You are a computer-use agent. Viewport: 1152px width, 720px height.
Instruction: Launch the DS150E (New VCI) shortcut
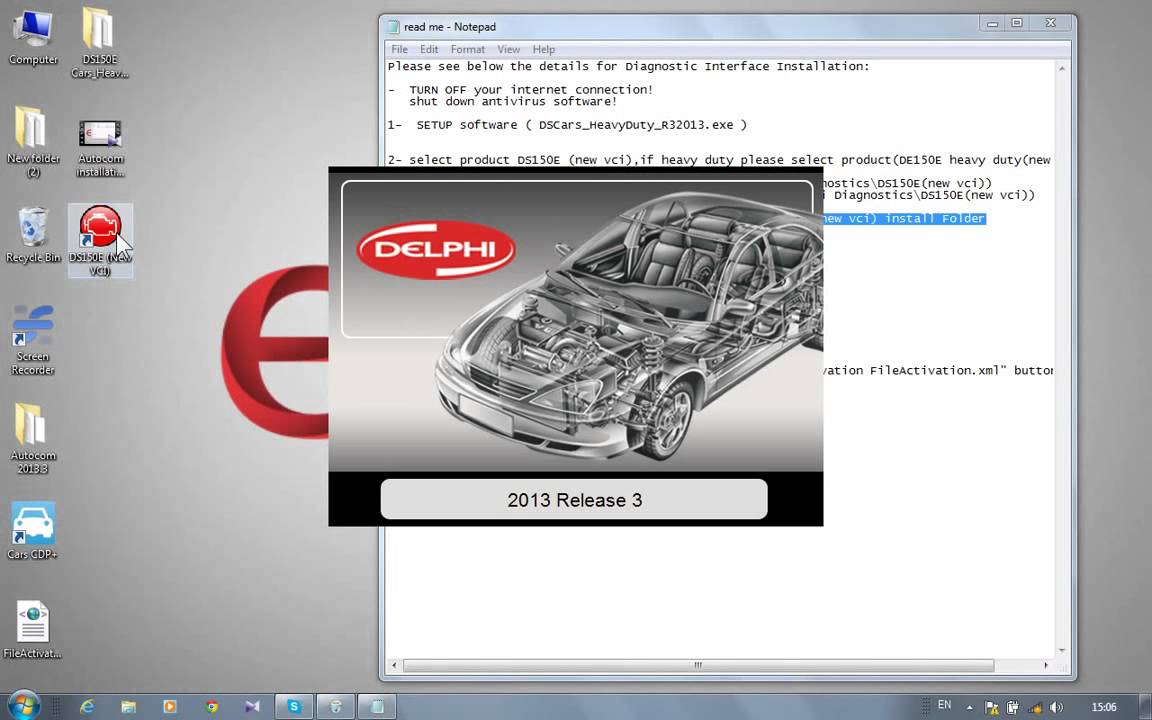pyautogui.click(x=100, y=240)
